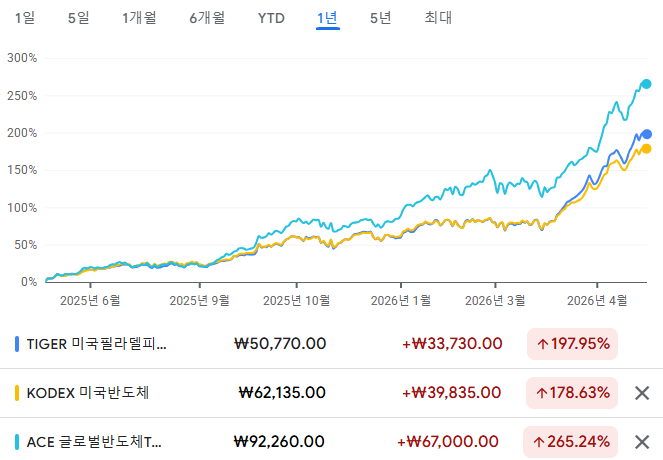The image size is (663, 460).
Task: Click cyan color marker beside ACE
Action: [17, 442]
